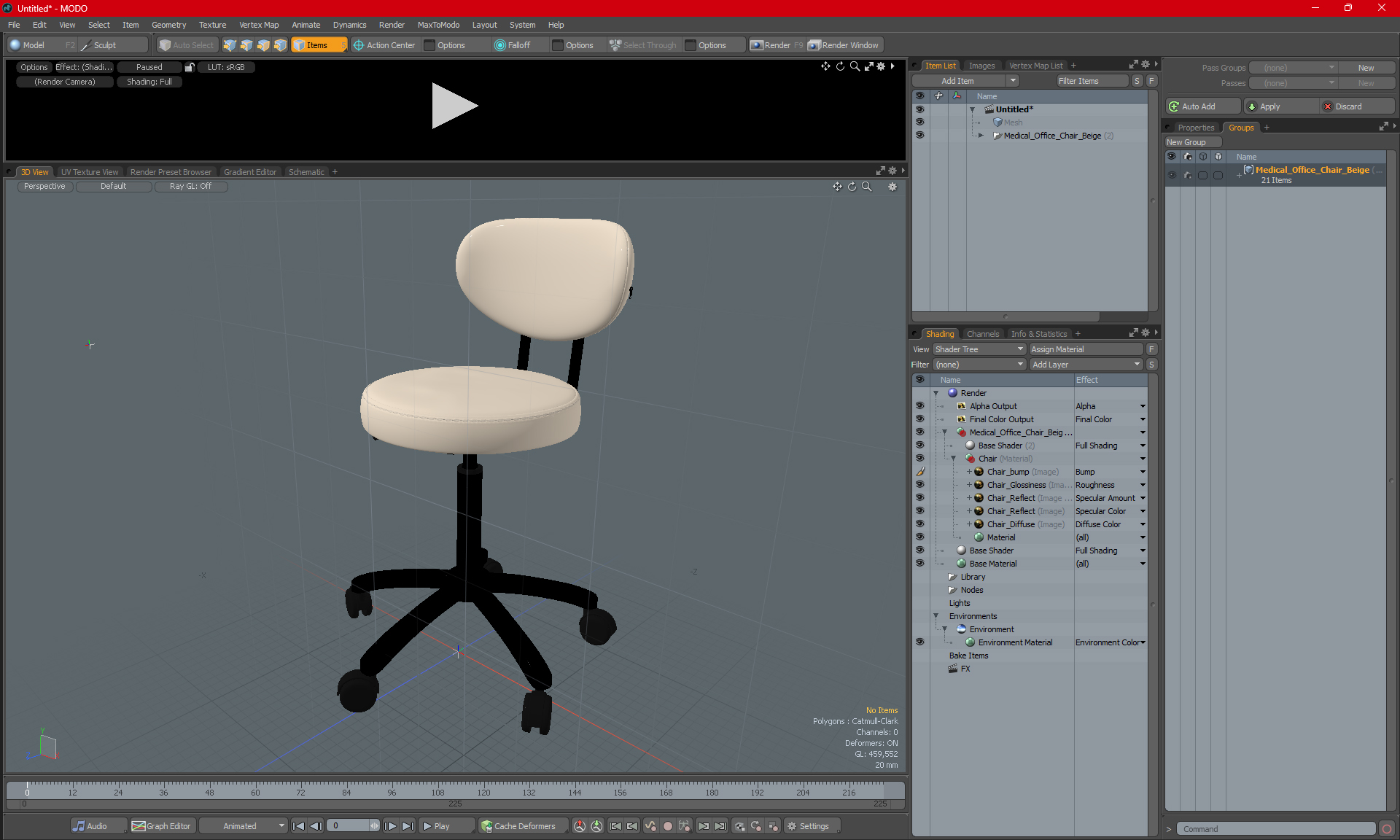Viewport: 1400px width, 840px height.
Task: Toggle auto key record button
Action: [x=667, y=826]
